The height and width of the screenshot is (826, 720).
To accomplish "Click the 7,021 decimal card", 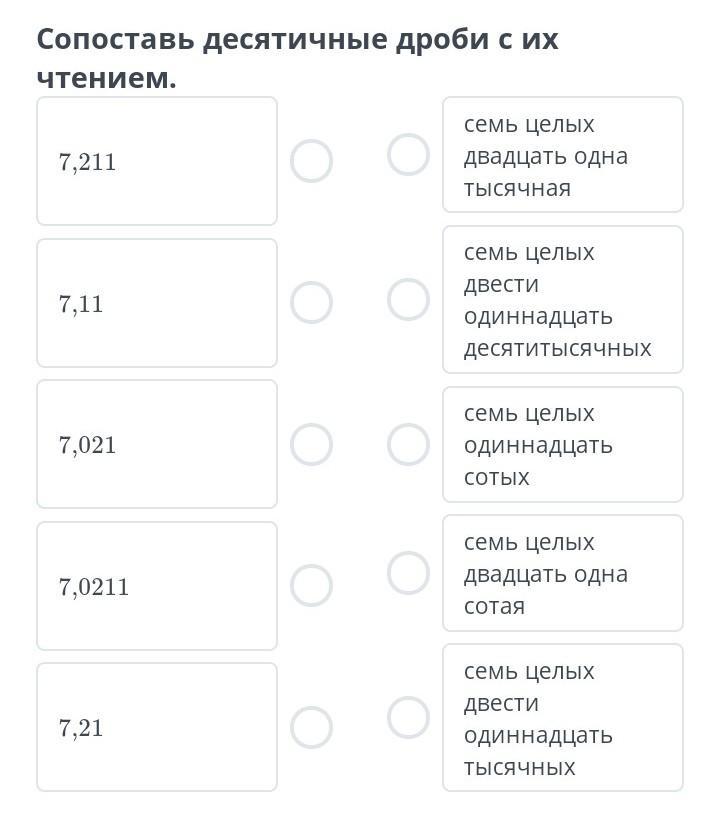I will (157, 444).
